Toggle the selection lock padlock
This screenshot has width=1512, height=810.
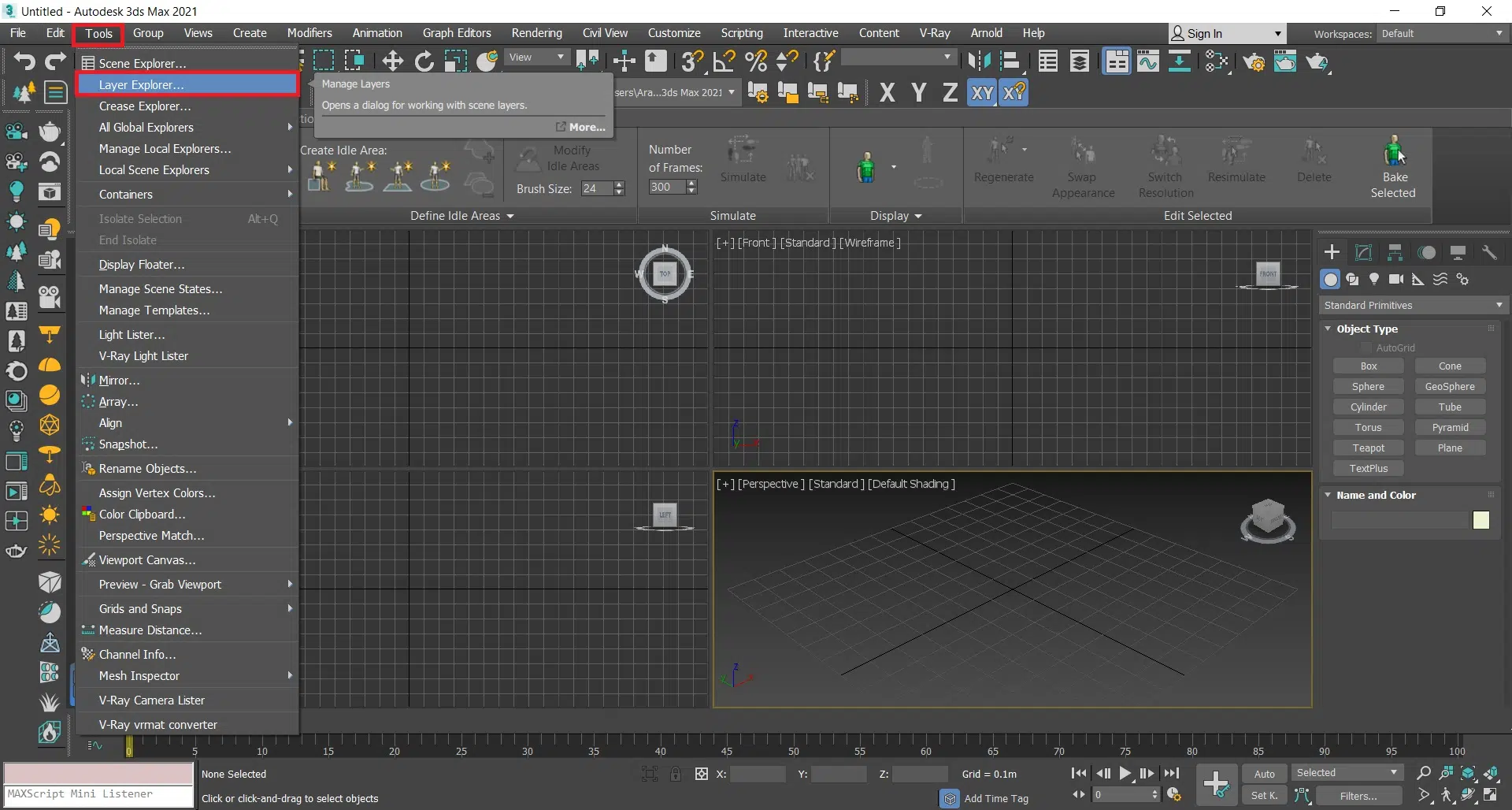point(676,774)
